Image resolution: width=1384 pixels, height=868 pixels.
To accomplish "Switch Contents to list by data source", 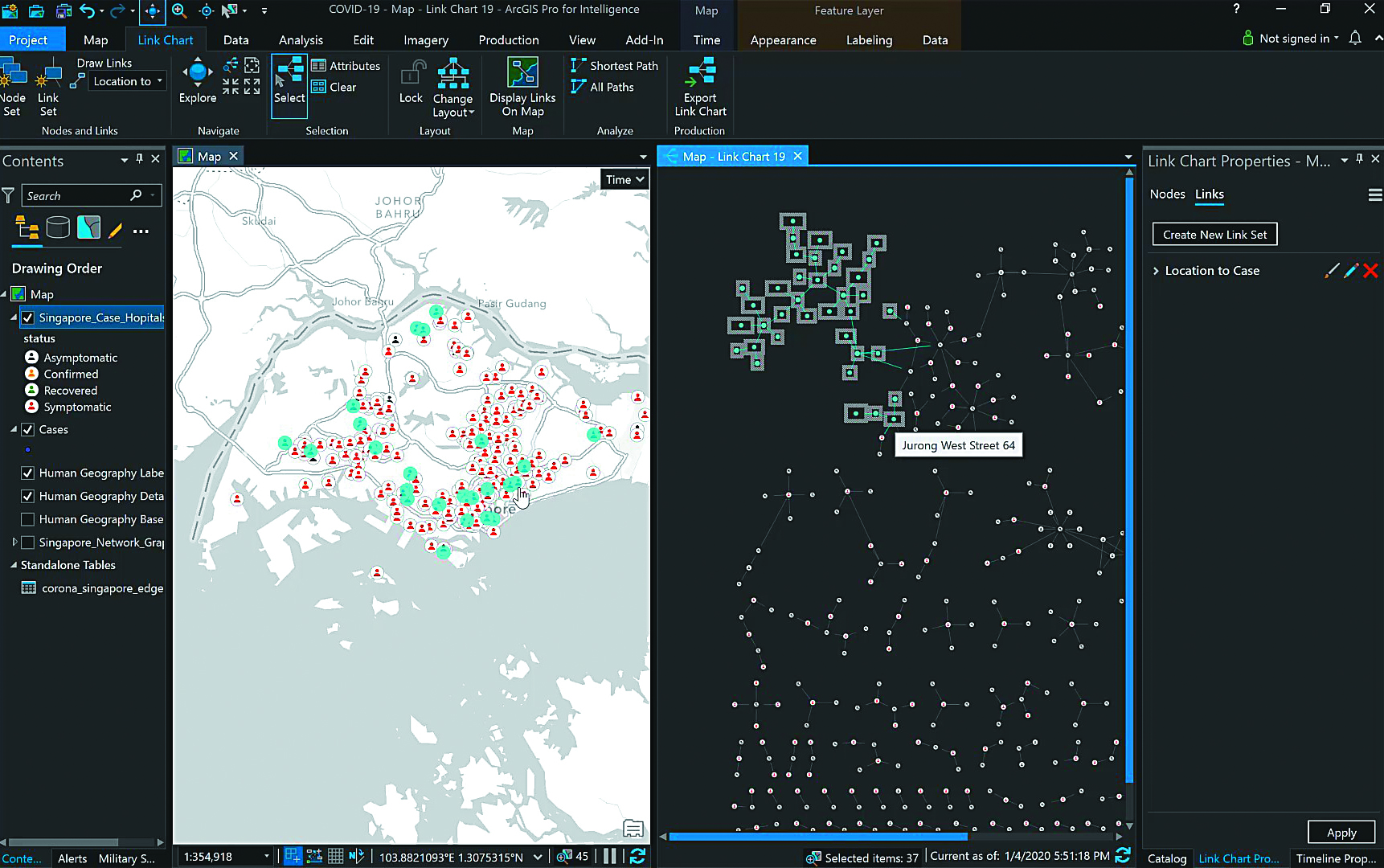I will point(58,229).
